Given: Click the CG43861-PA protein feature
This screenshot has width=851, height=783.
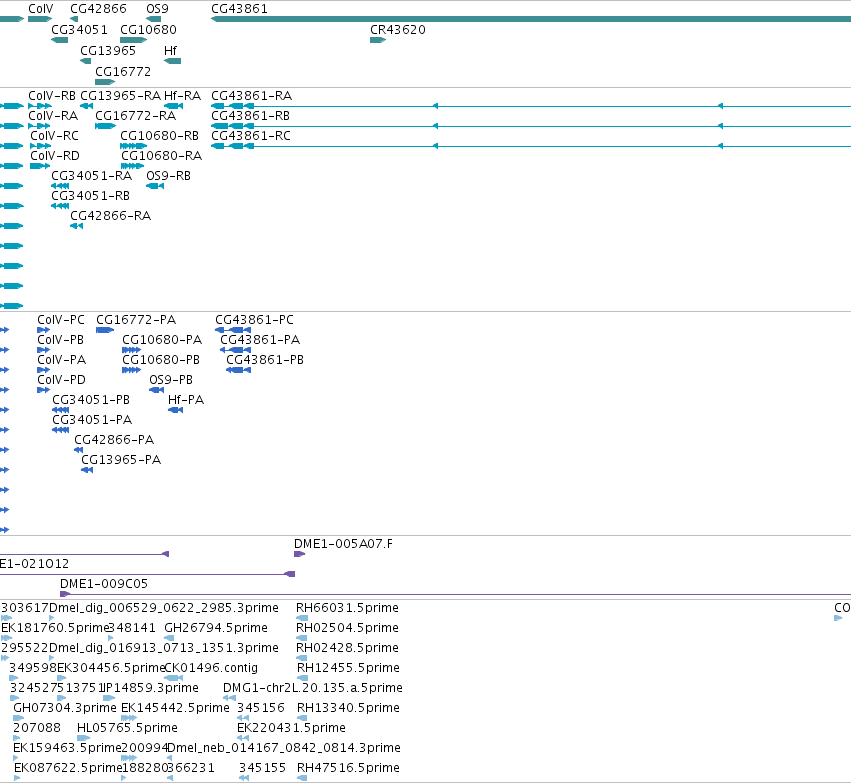Looking at the screenshot, I should coord(235,350).
